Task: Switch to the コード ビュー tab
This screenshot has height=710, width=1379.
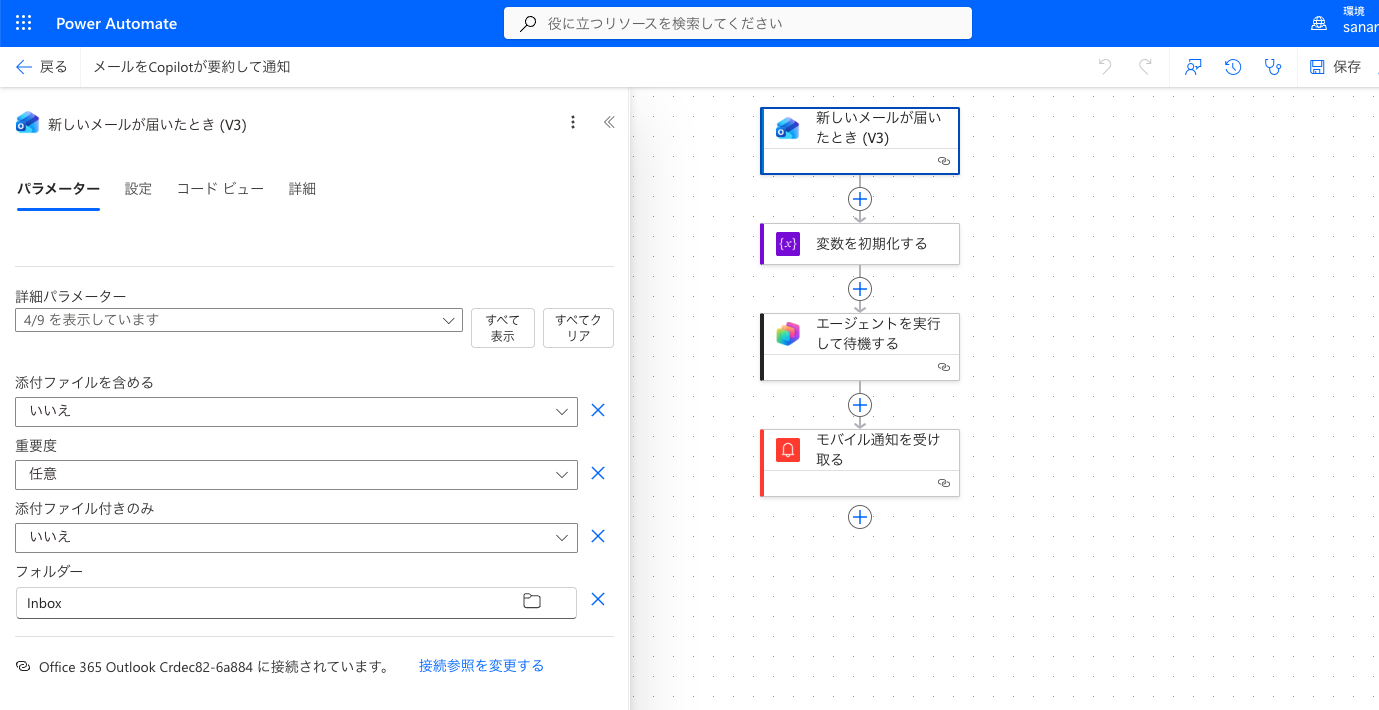Action: (220, 189)
